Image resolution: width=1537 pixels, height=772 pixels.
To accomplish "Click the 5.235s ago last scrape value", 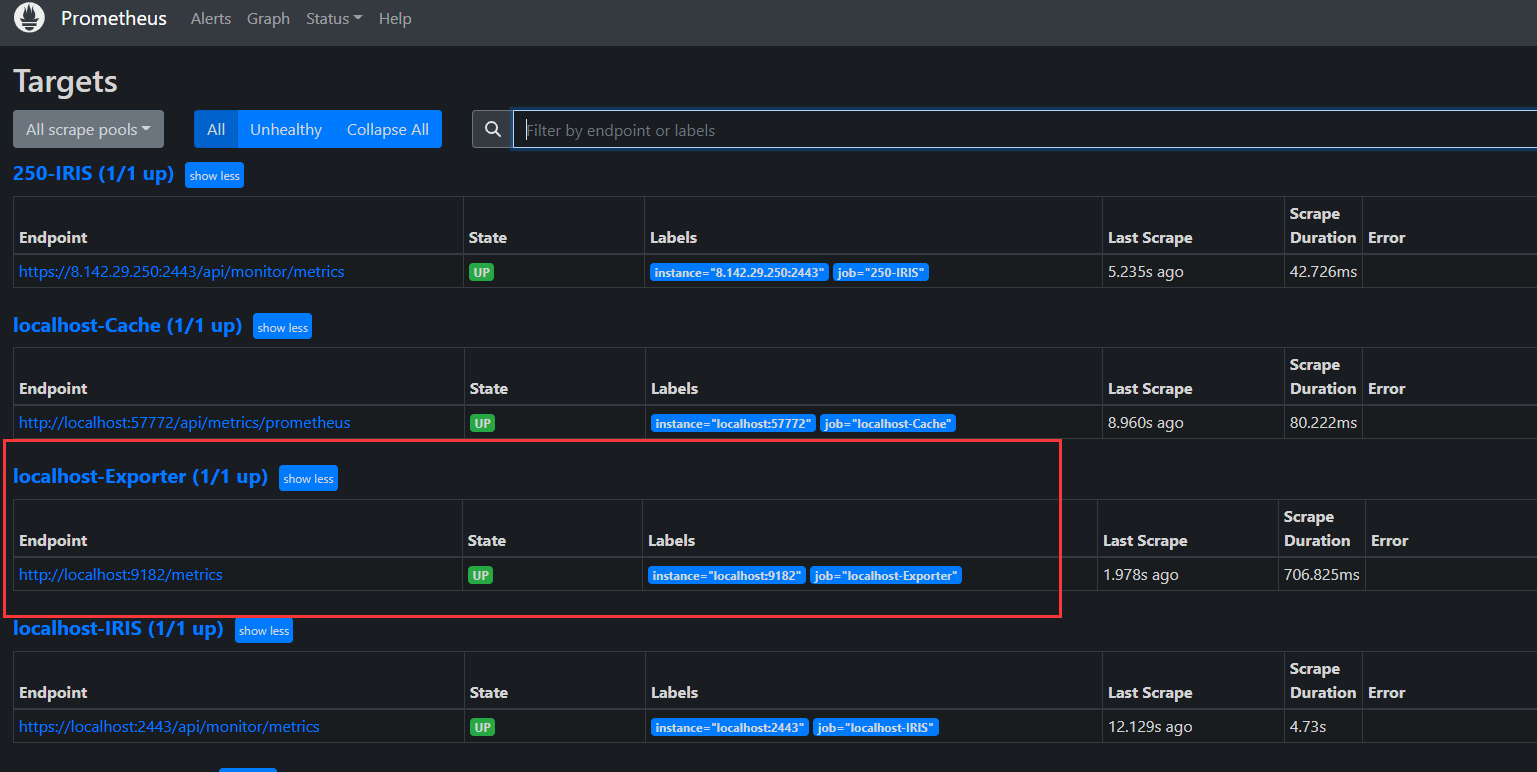I will tap(1146, 271).
